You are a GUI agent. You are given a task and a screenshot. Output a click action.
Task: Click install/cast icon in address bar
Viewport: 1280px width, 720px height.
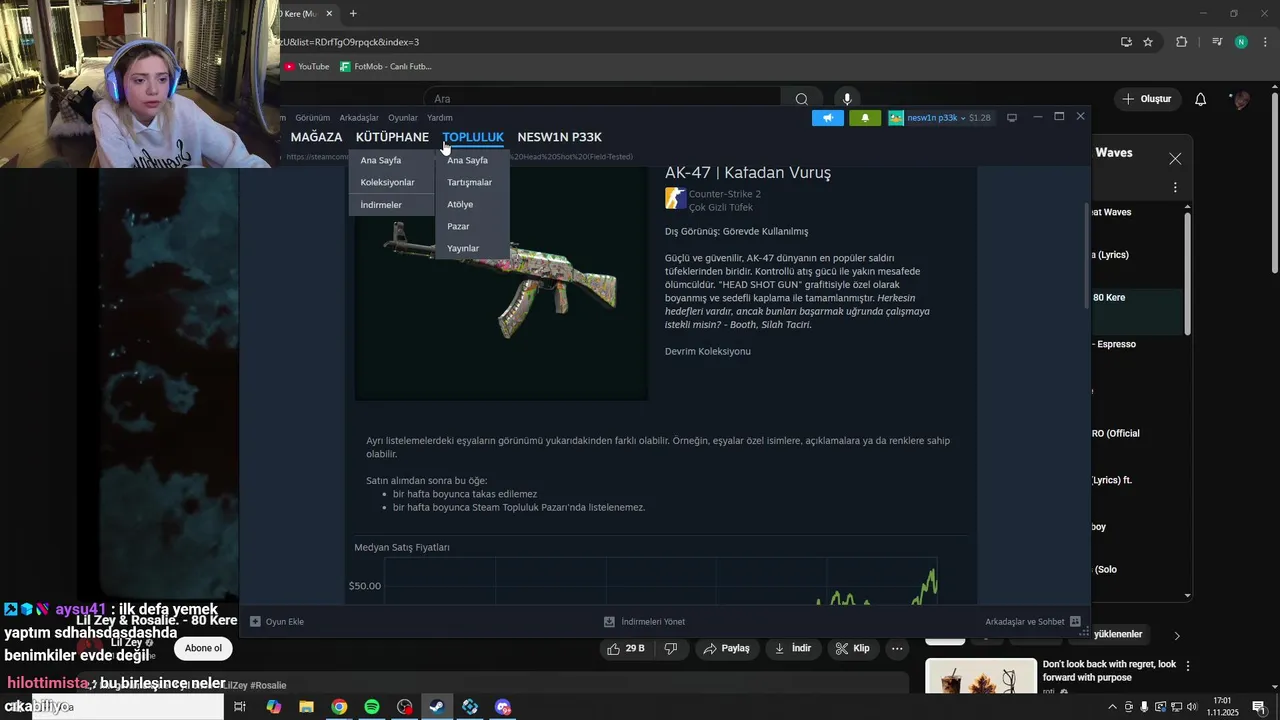pos(1126,42)
